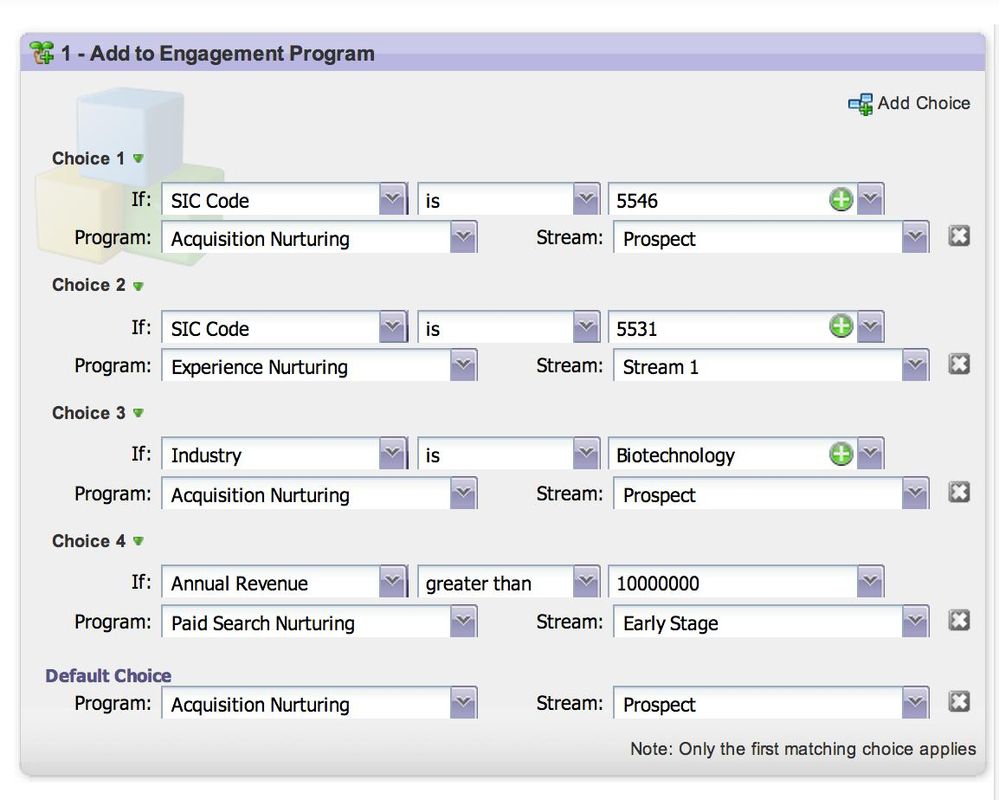Click the X icon on Default Choice row
This screenshot has height=800, width=999.
click(959, 702)
